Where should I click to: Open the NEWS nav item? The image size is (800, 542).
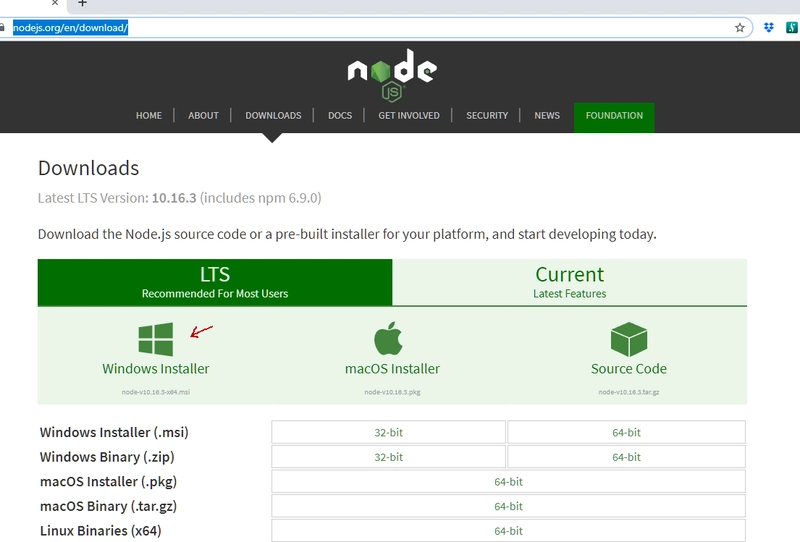pyautogui.click(x=547, y=115)
